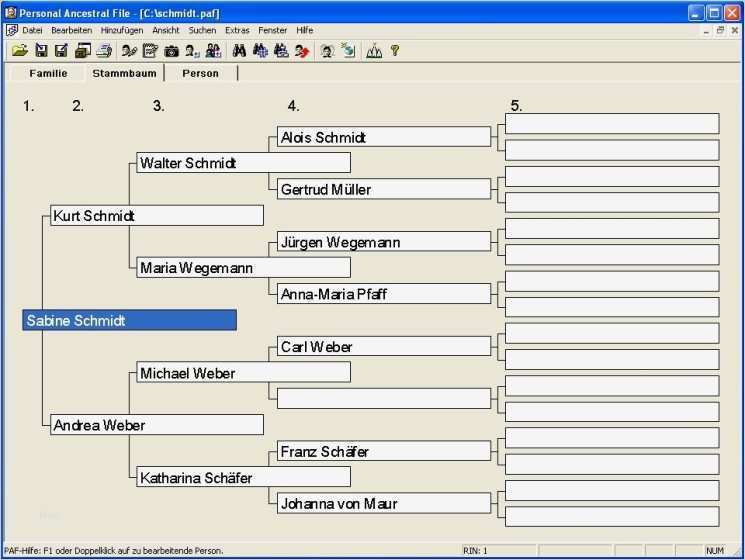Screen dimensions: 745x560
Task: Switch to the Person tab
Action: (x=201, y=73)
